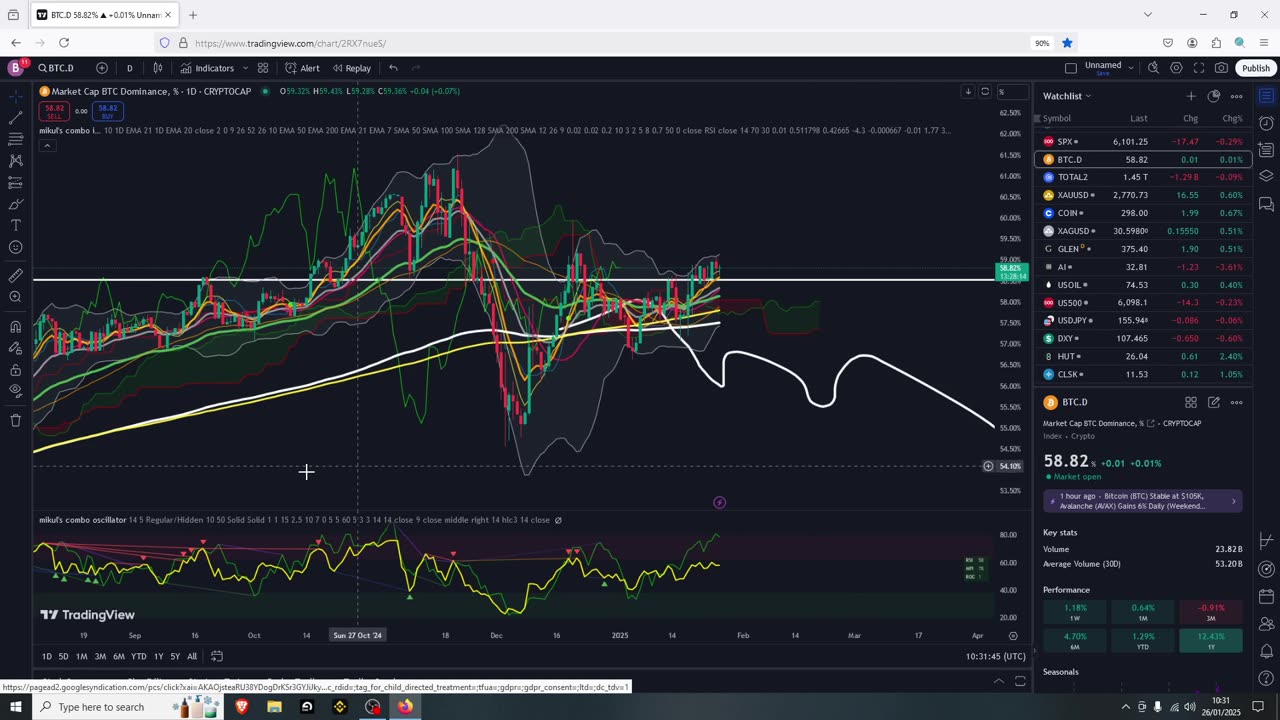Create an Alert
This screenshot has width=1280, height=720.
(303, 68)
